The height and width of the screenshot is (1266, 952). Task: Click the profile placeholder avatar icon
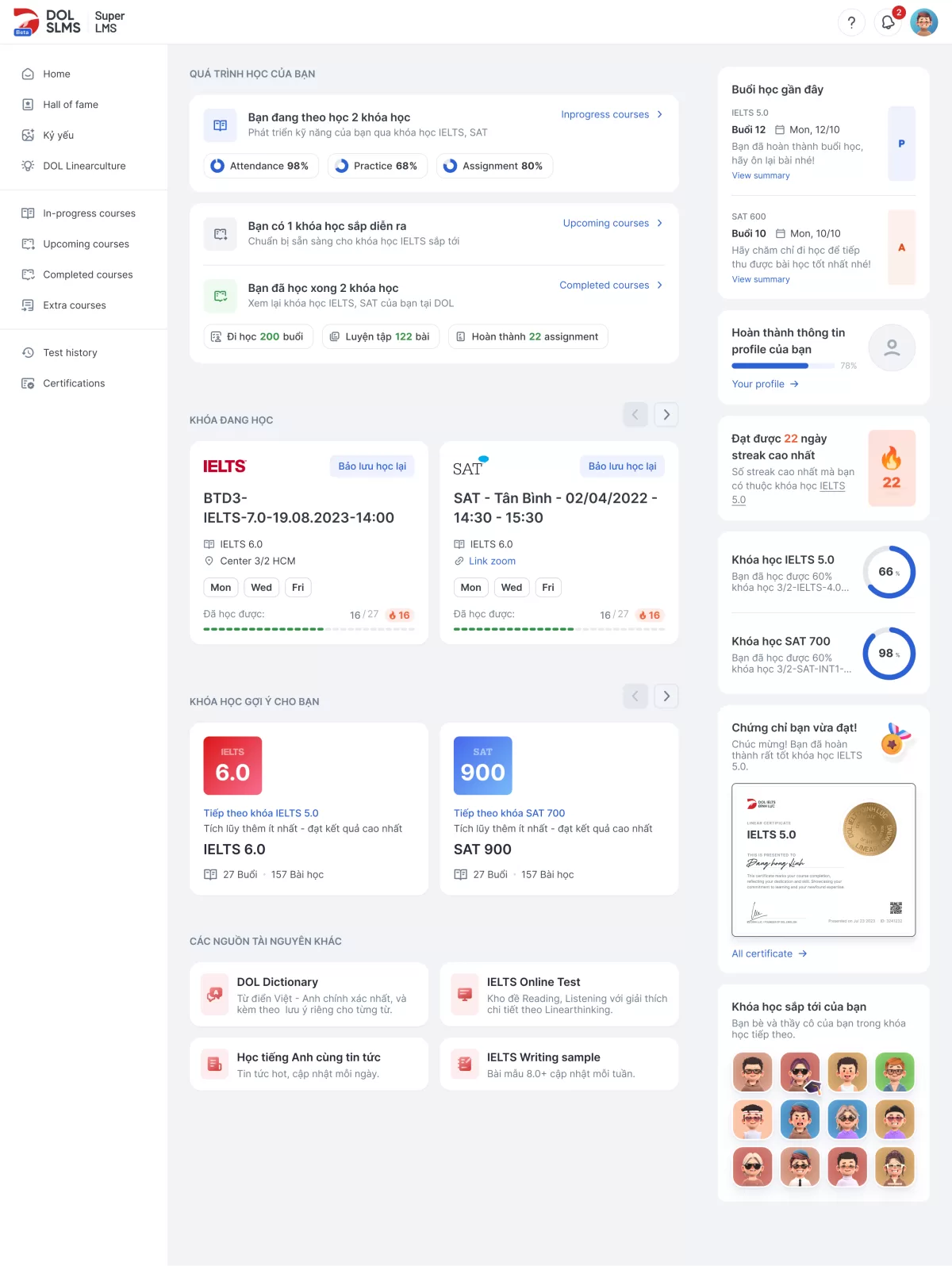(x=892, y=347)
